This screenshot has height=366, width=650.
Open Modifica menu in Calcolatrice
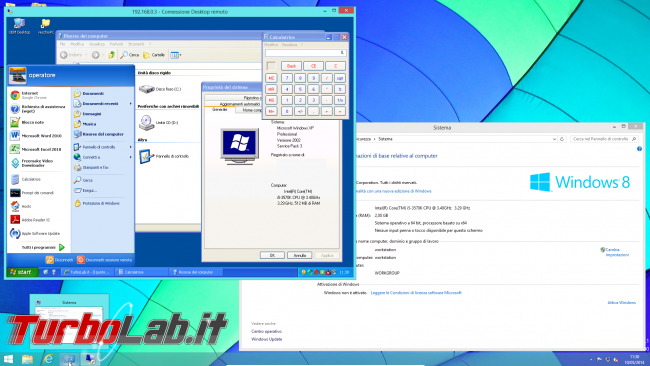271,45
